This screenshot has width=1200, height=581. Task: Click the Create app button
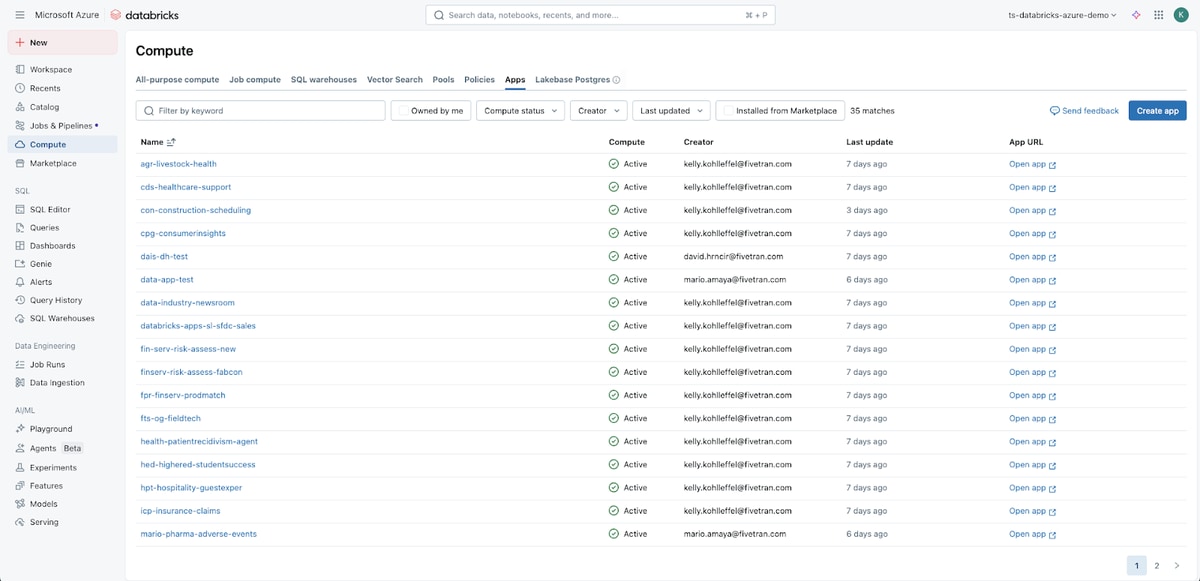click(1157, 111)
